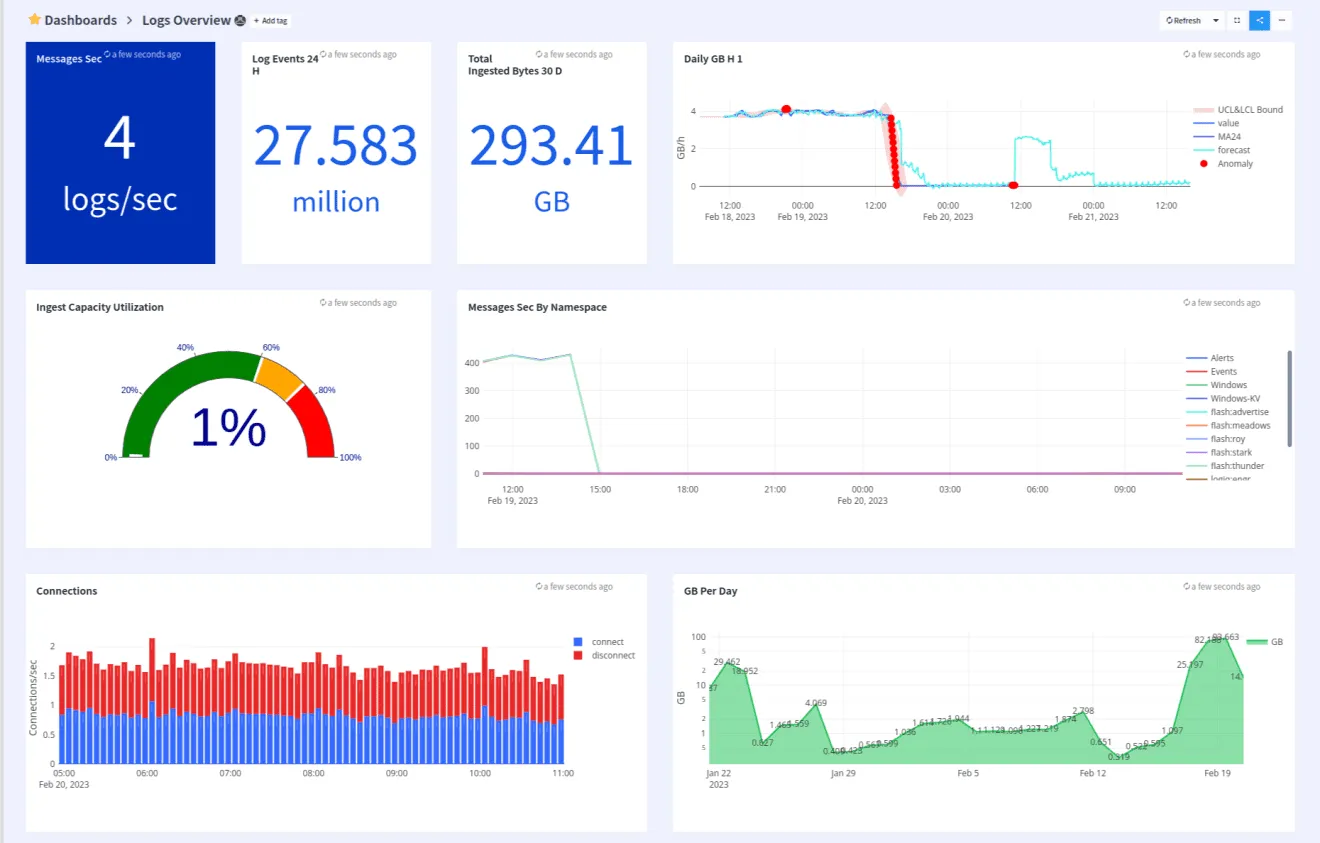Click the Refresh button
The width and height of the screenshot is (1320, 843).
click(1184, 20)
